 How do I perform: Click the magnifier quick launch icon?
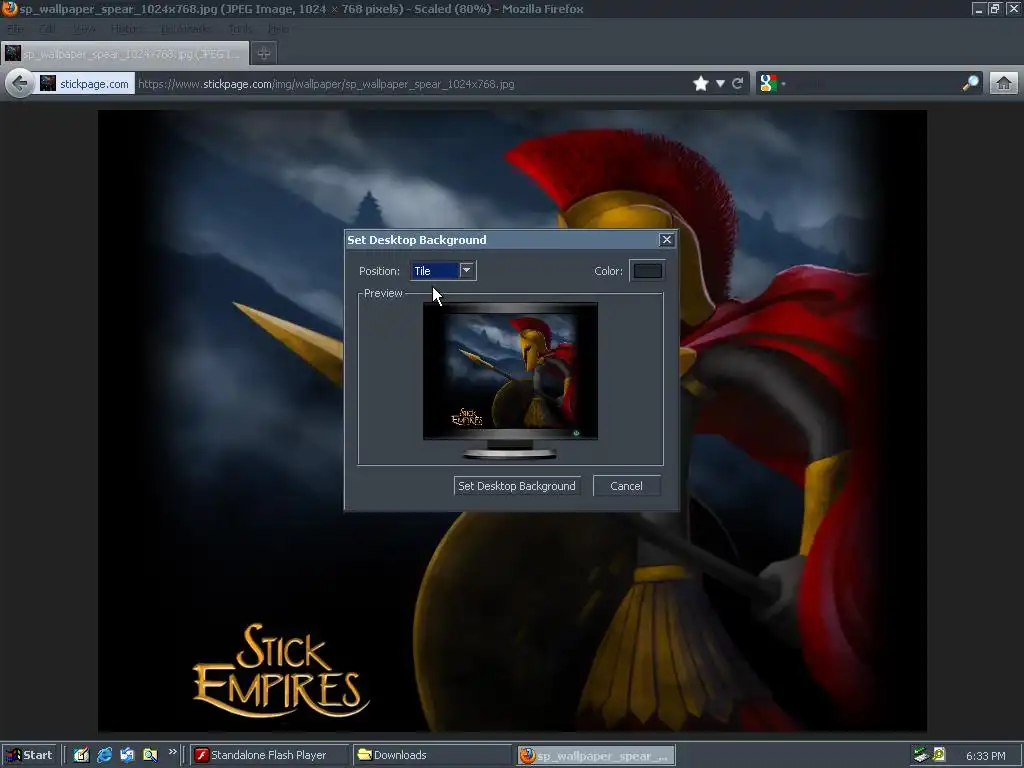tap(150, 755)
